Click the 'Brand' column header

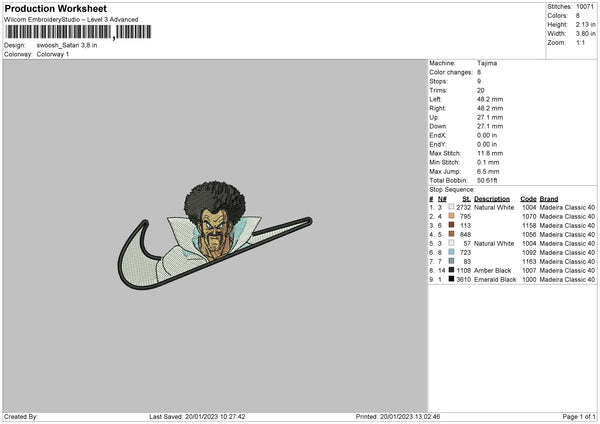(x=549, y=199)
